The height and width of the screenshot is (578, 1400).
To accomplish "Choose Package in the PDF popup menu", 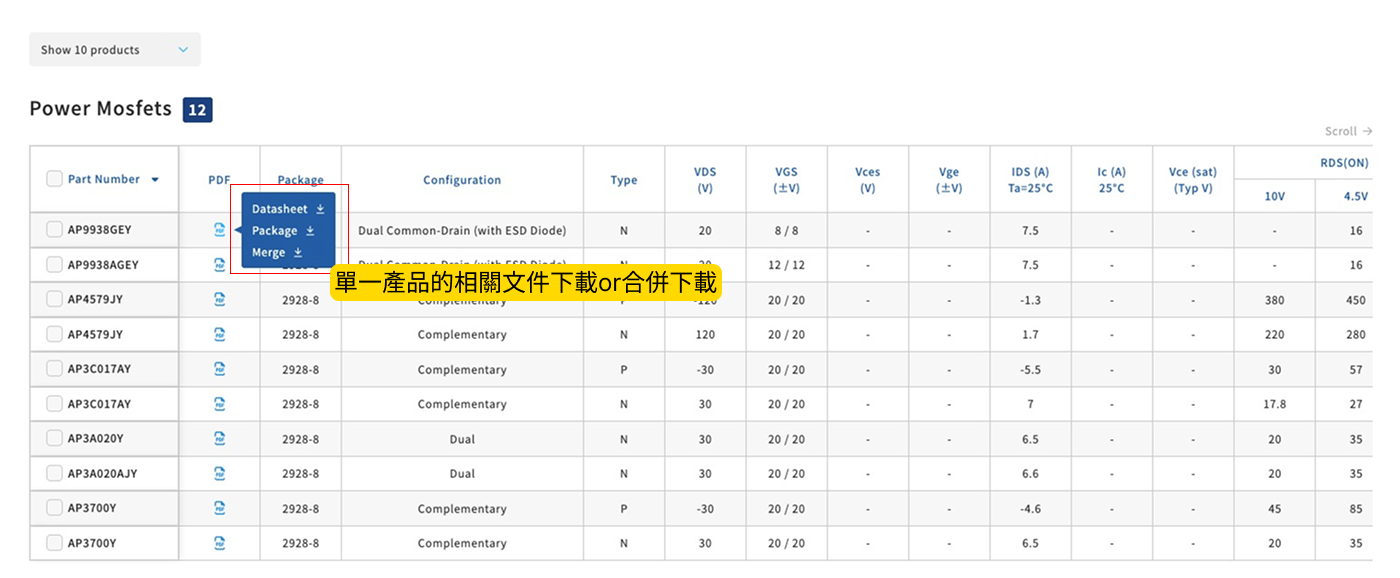I will click(283, 231).
